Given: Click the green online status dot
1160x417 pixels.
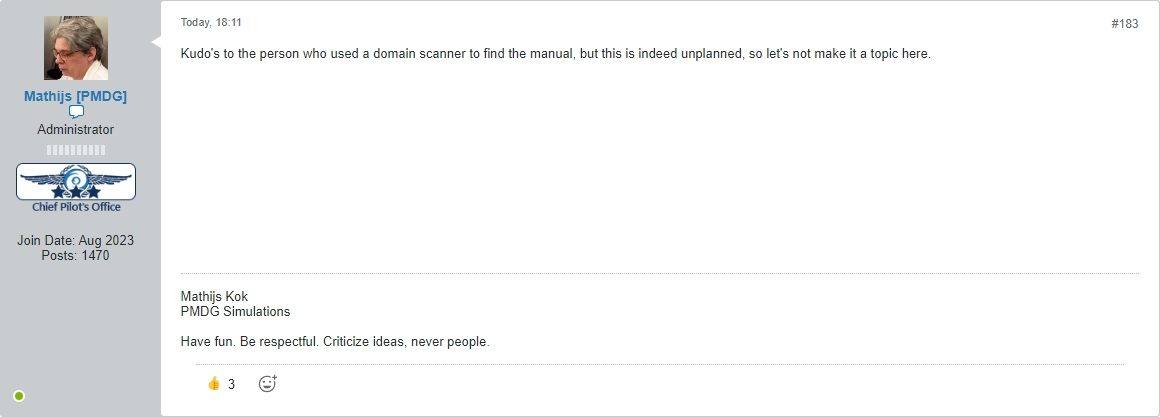Looking at the screenshot, I should click(19, 396).
